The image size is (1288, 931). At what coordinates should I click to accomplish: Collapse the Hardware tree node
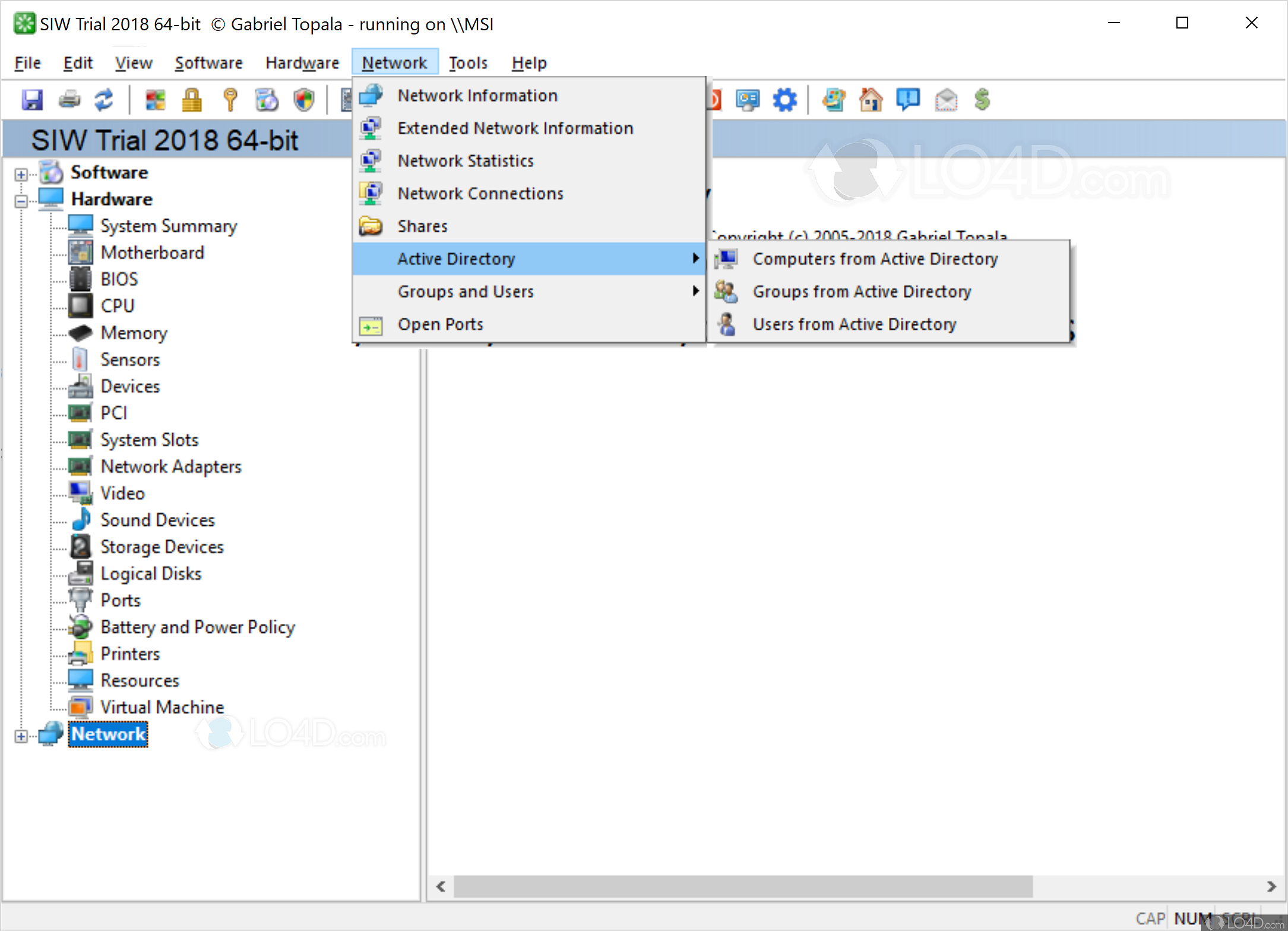(21, 201)
